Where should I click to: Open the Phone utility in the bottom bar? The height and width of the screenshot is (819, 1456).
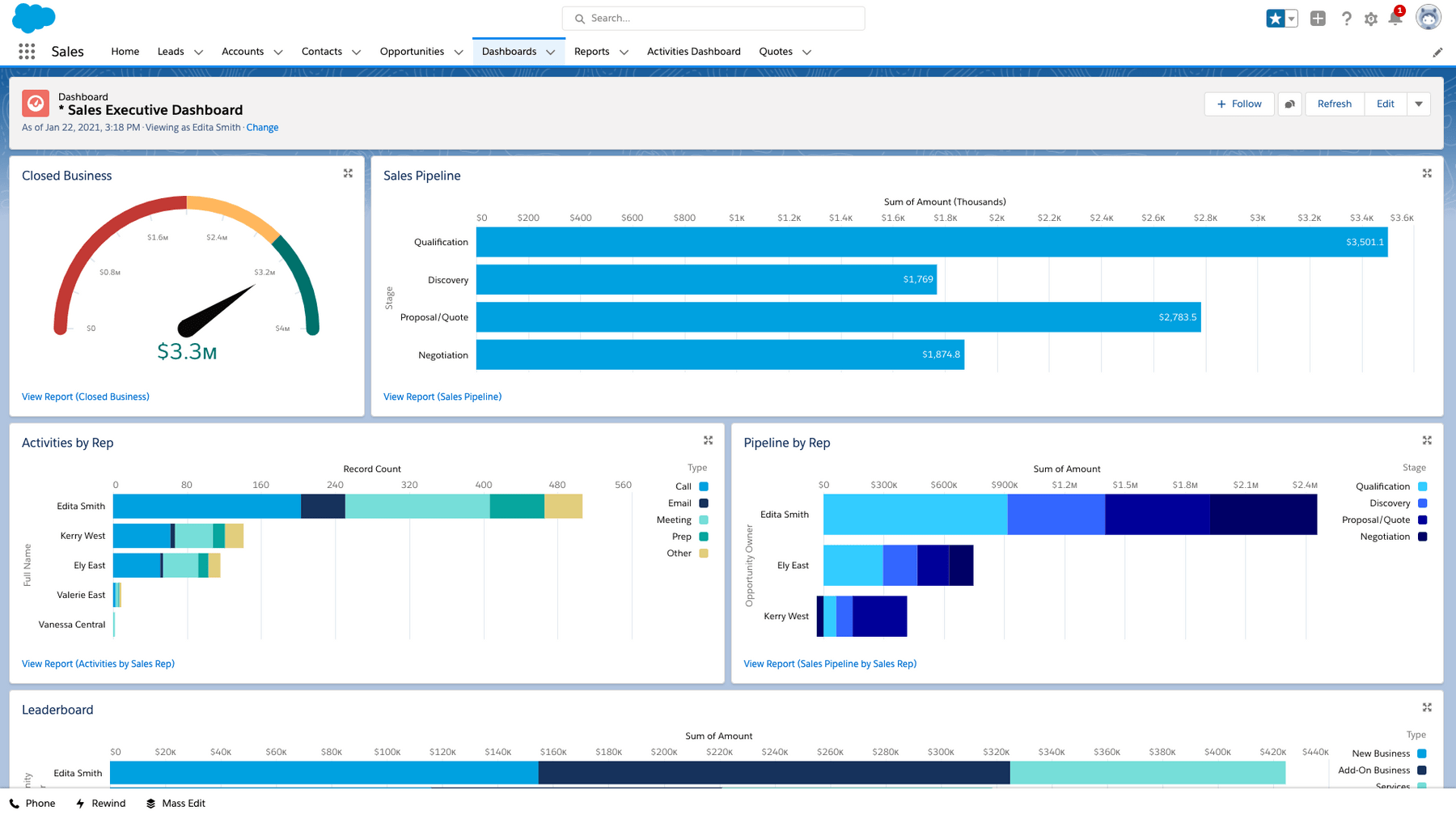33,803
